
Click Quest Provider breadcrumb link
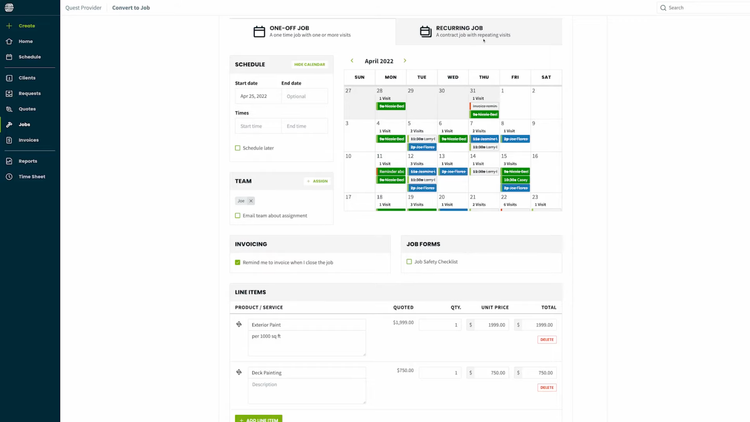coord(83,8)
